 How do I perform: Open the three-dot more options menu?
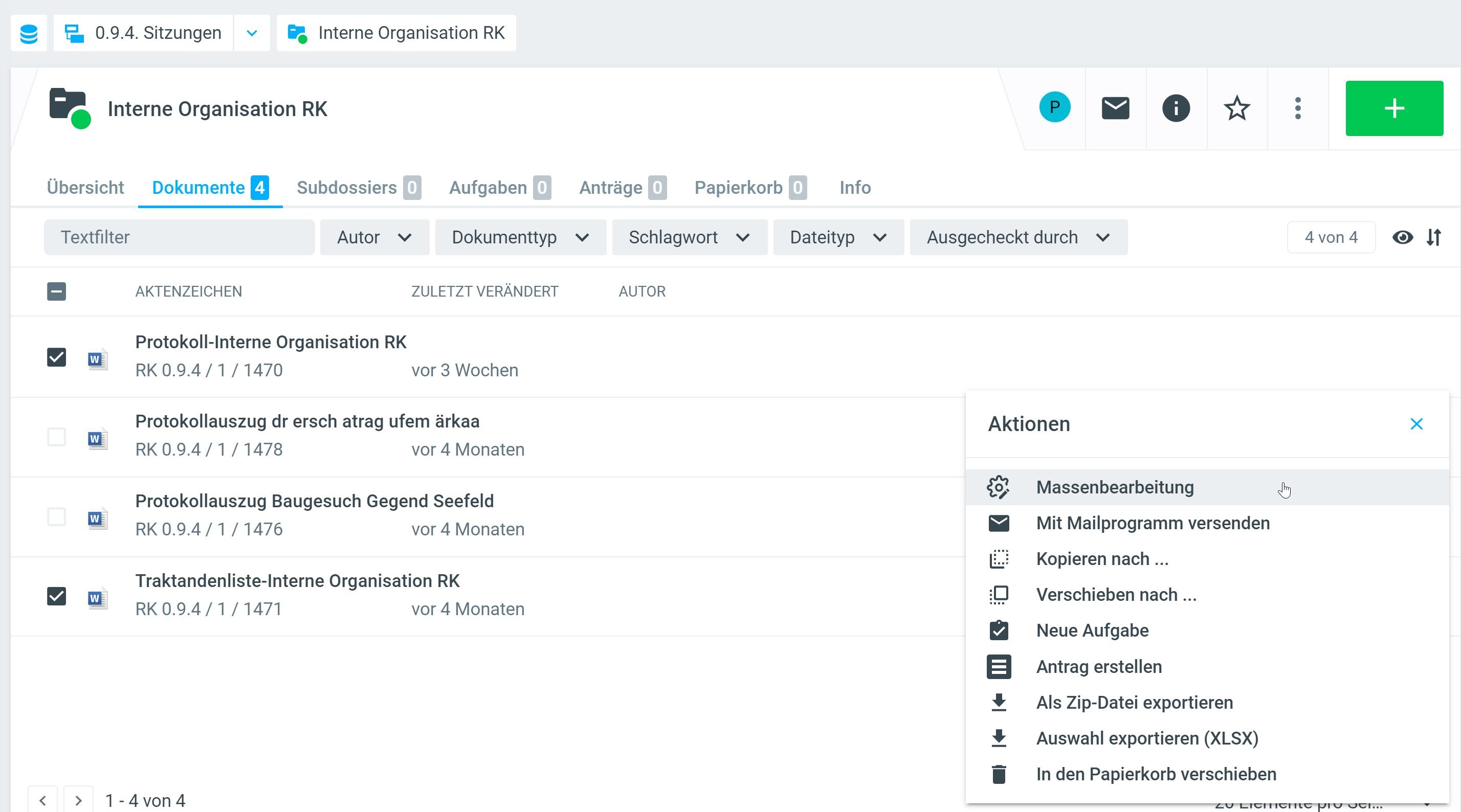1297,108
